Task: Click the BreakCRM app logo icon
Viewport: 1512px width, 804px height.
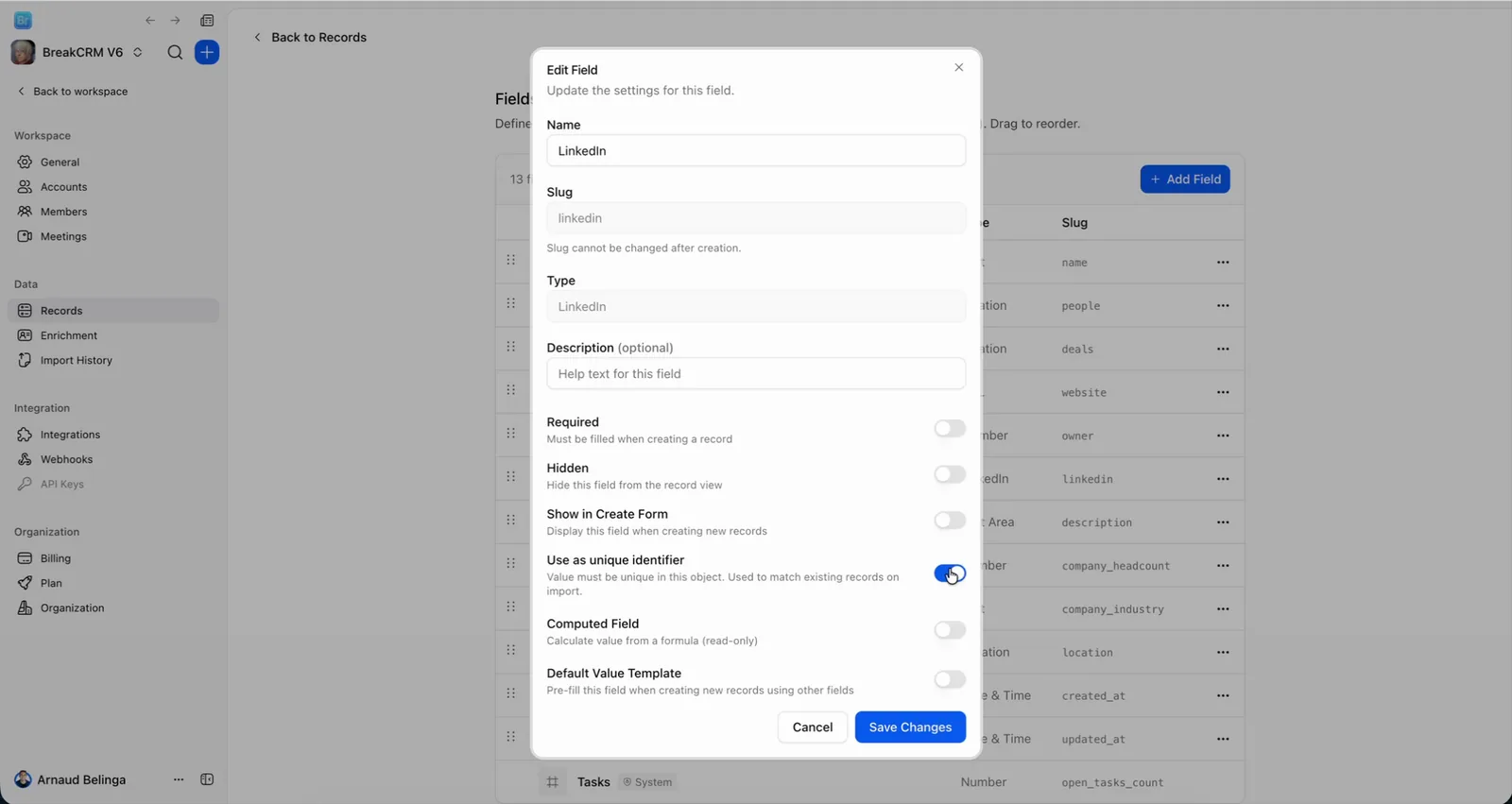Action: click(x=23, y=20)
